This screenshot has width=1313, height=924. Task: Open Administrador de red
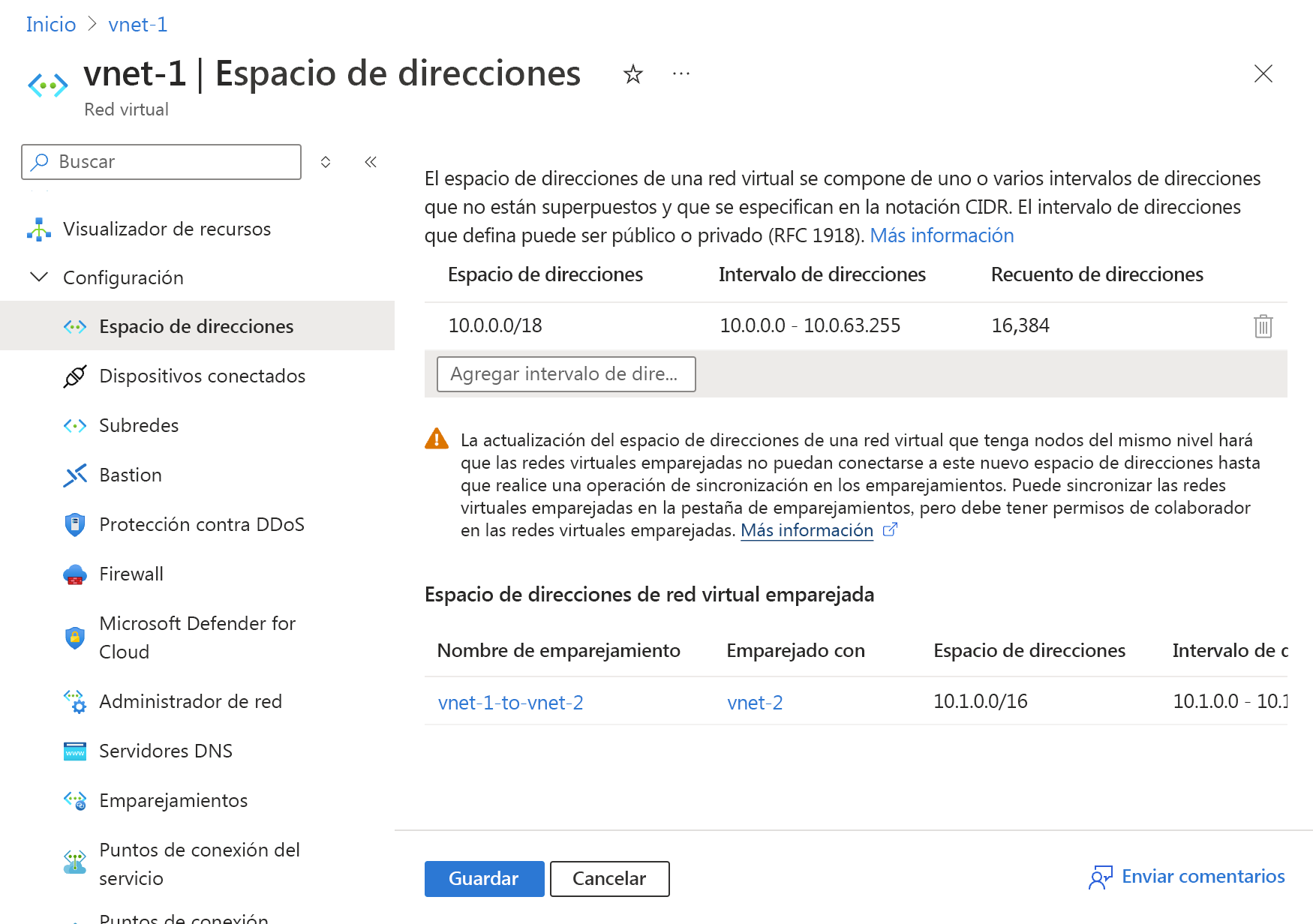coord(191,701)
